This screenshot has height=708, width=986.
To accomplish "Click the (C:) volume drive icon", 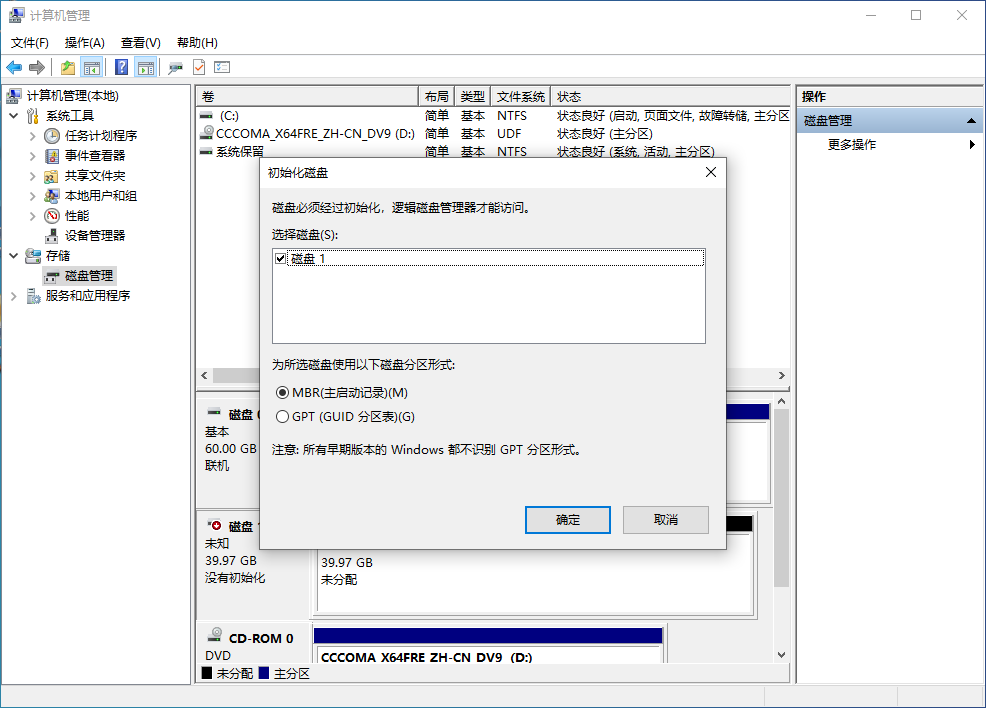I will [x=206, y=116].
